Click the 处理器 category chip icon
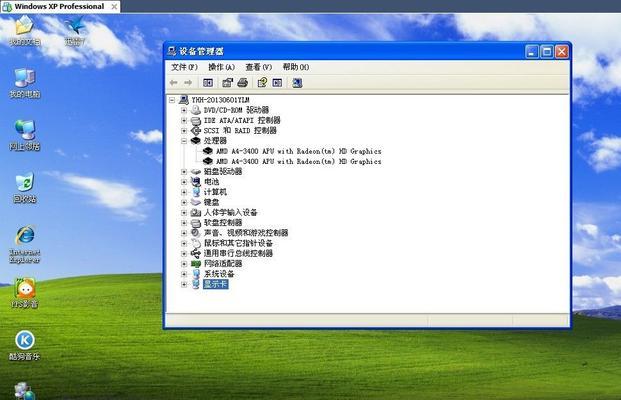 tap(196, 141)
